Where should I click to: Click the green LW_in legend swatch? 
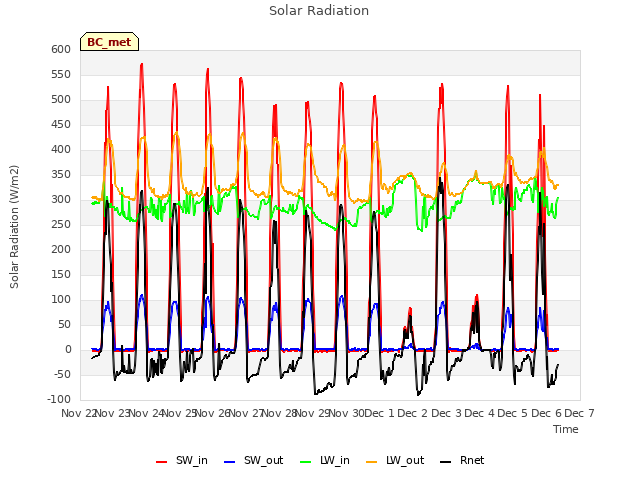coord(306,462)
